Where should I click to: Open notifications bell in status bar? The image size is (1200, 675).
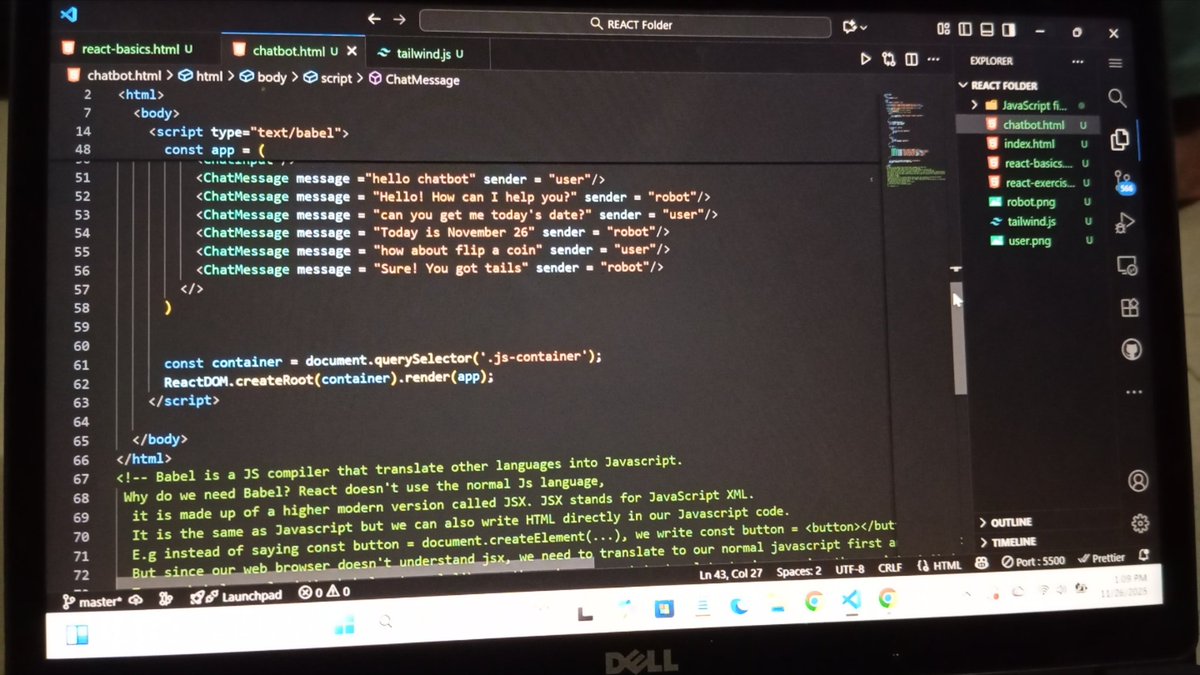[x=1144, y=555]
